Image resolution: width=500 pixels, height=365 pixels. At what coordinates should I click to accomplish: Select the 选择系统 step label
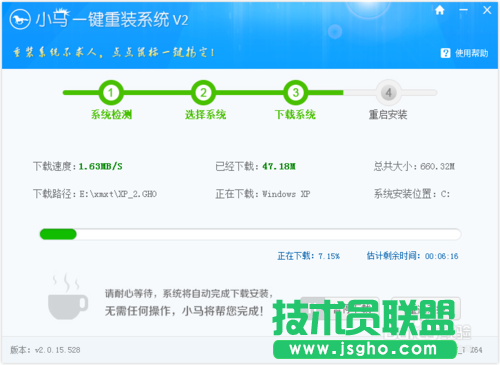point(205,115)
